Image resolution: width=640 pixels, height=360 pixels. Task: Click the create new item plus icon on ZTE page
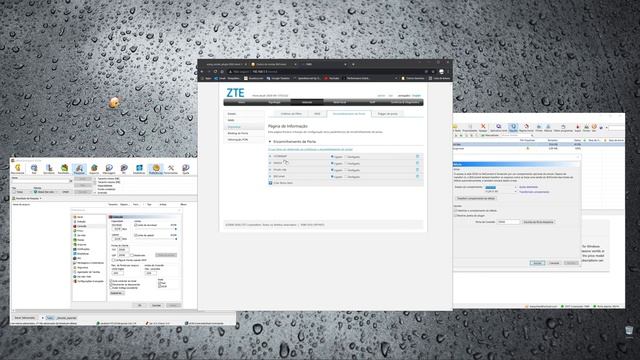(270, 183)
